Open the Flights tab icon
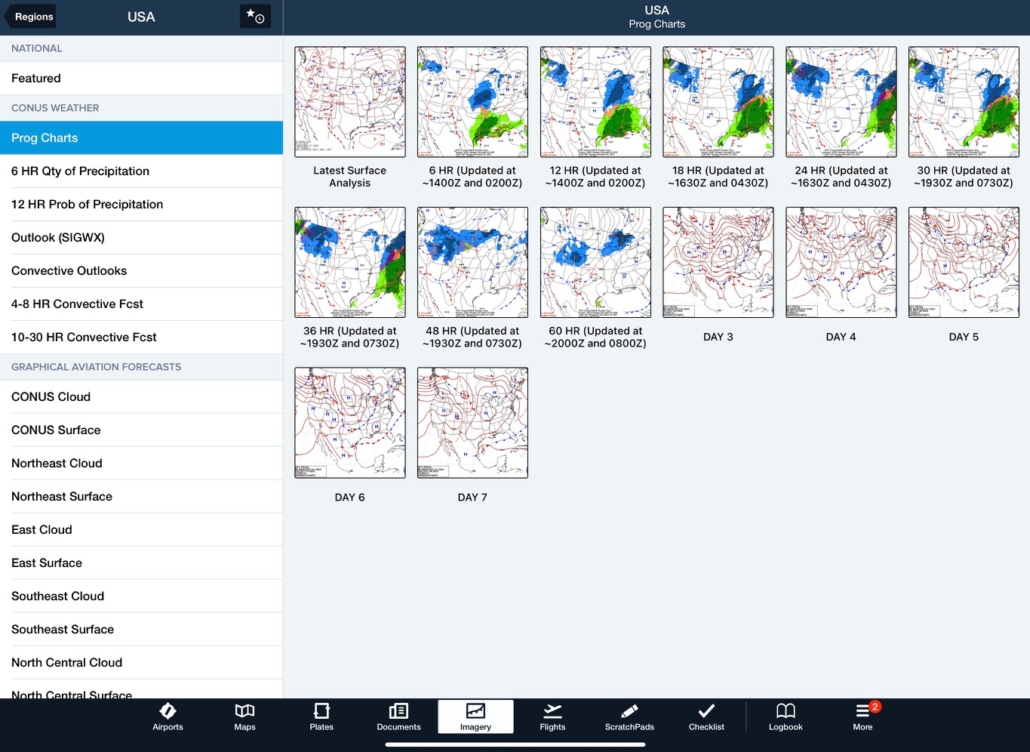Image resolution: width=1030 pixels, height=752 pixels. (x=552, y=711)
